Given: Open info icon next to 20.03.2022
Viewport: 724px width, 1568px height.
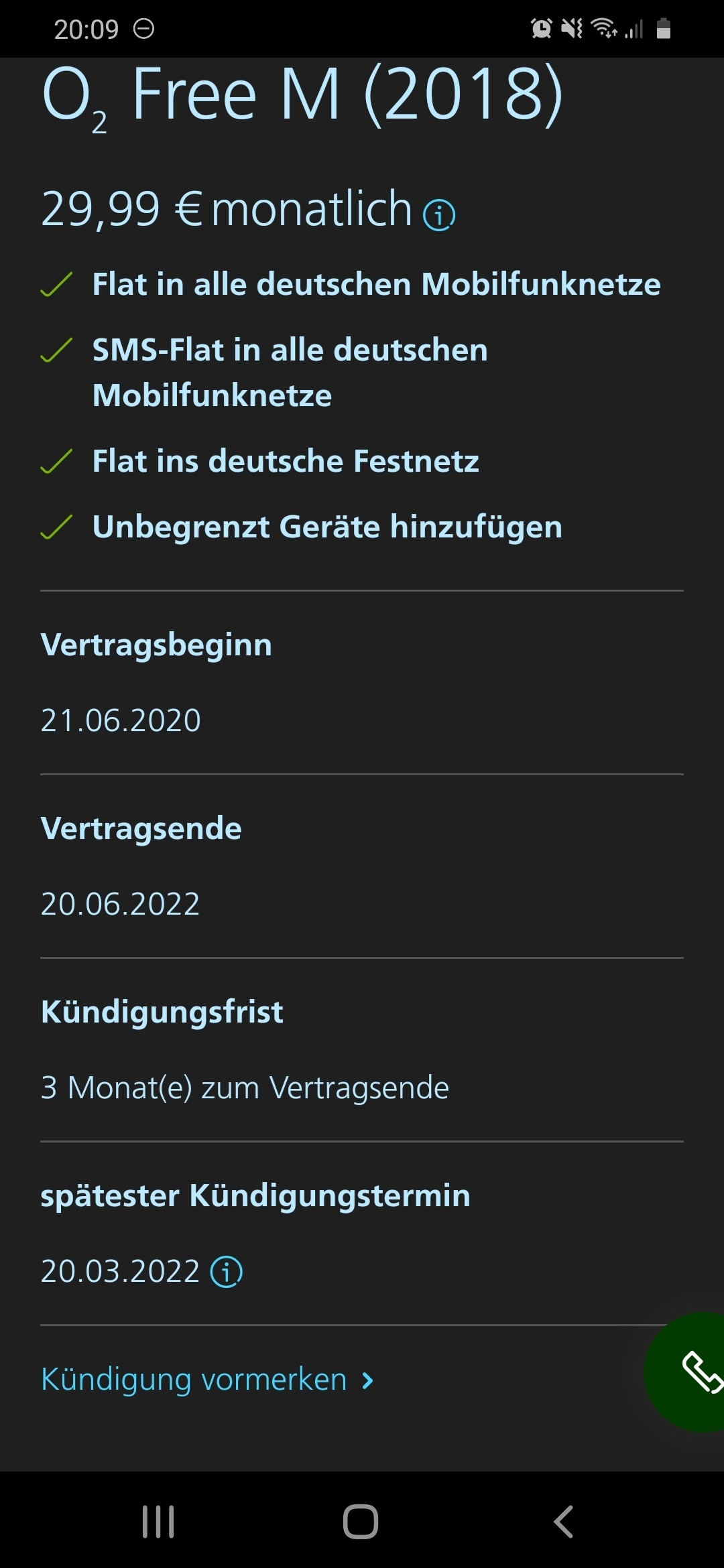Looking at the screenshot, I should [x=227, y=1272].
